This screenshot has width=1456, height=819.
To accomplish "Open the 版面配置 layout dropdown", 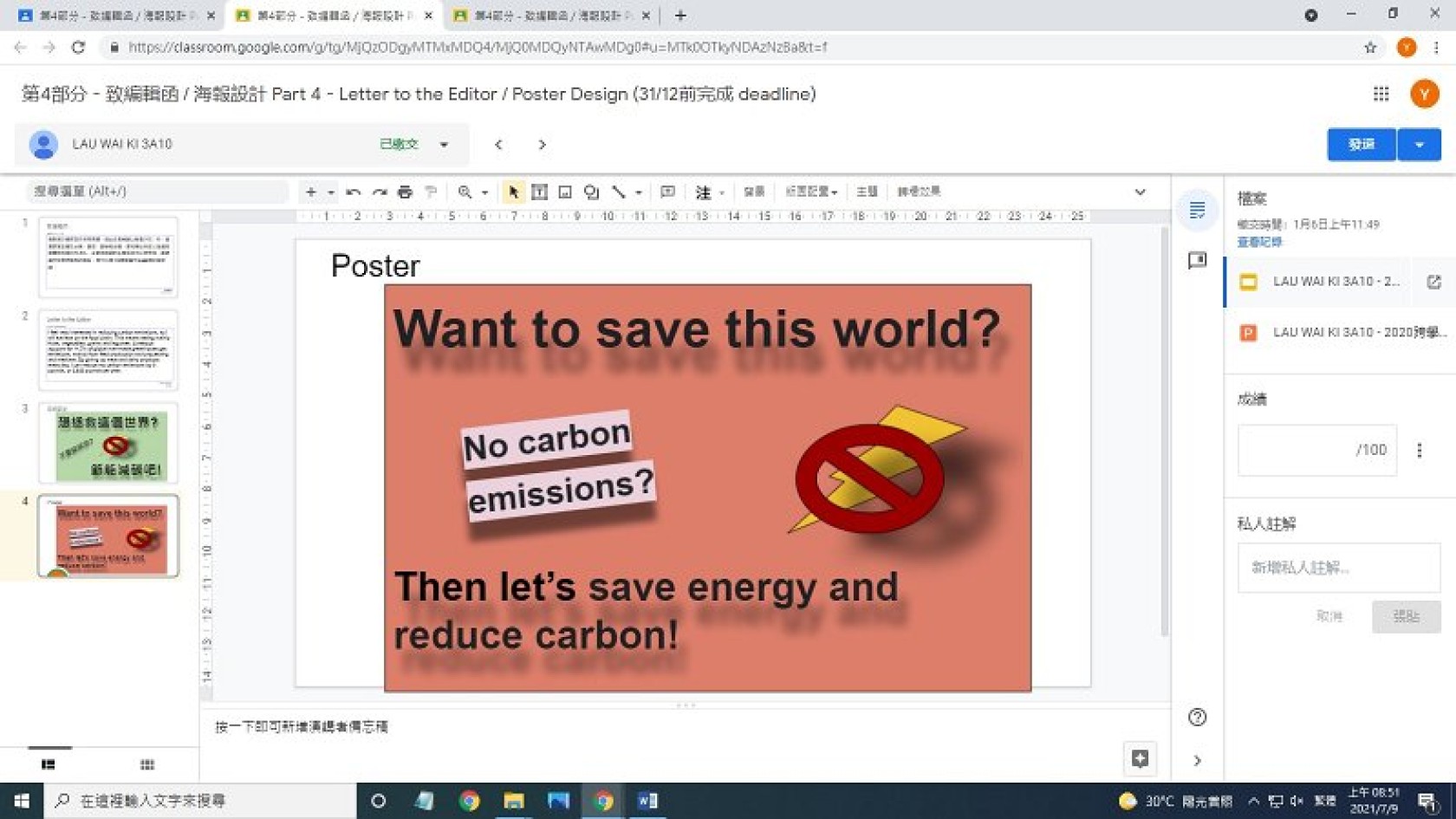I will [811, 192].
